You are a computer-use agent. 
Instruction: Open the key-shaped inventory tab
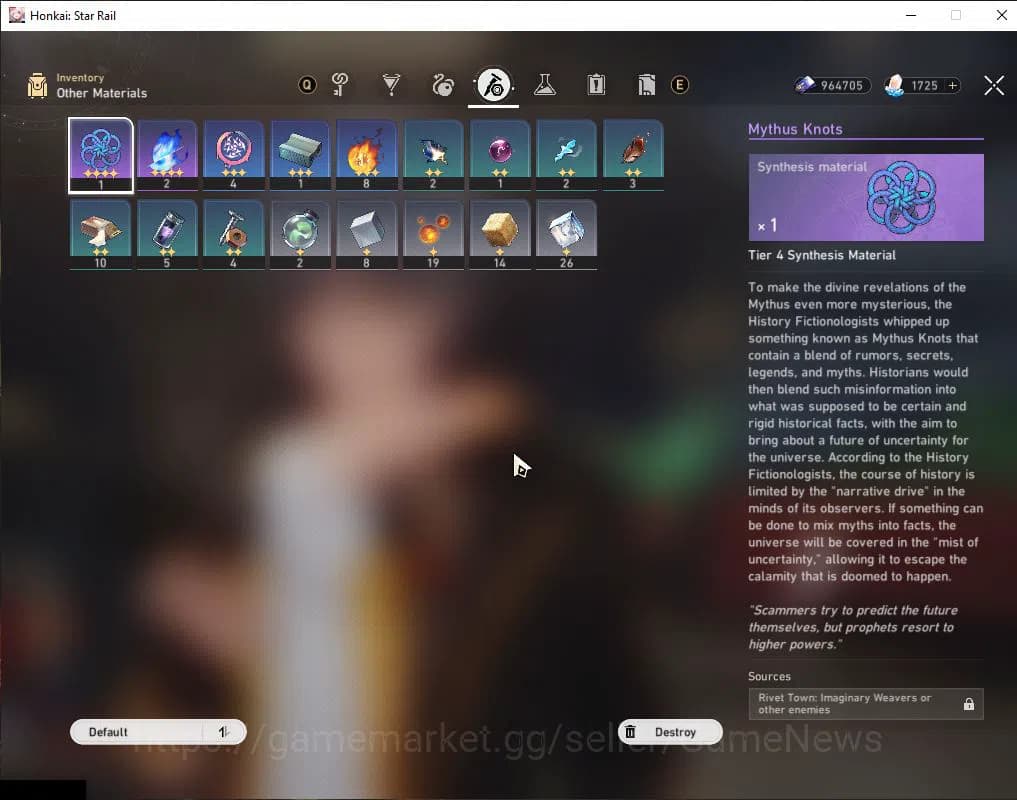pos(341,85)
